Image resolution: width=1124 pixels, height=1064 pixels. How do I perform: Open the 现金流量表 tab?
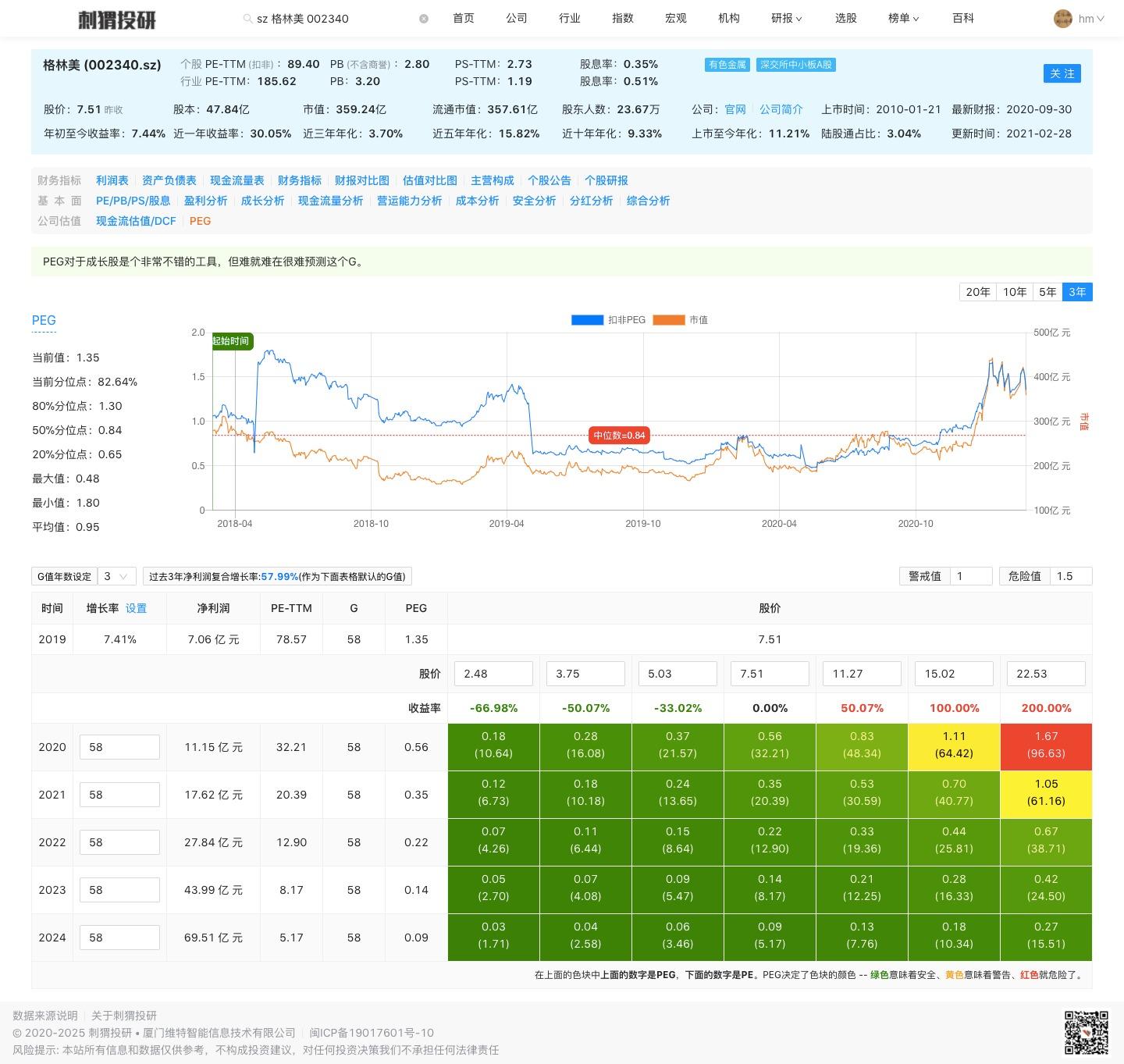tap(237, 180)
